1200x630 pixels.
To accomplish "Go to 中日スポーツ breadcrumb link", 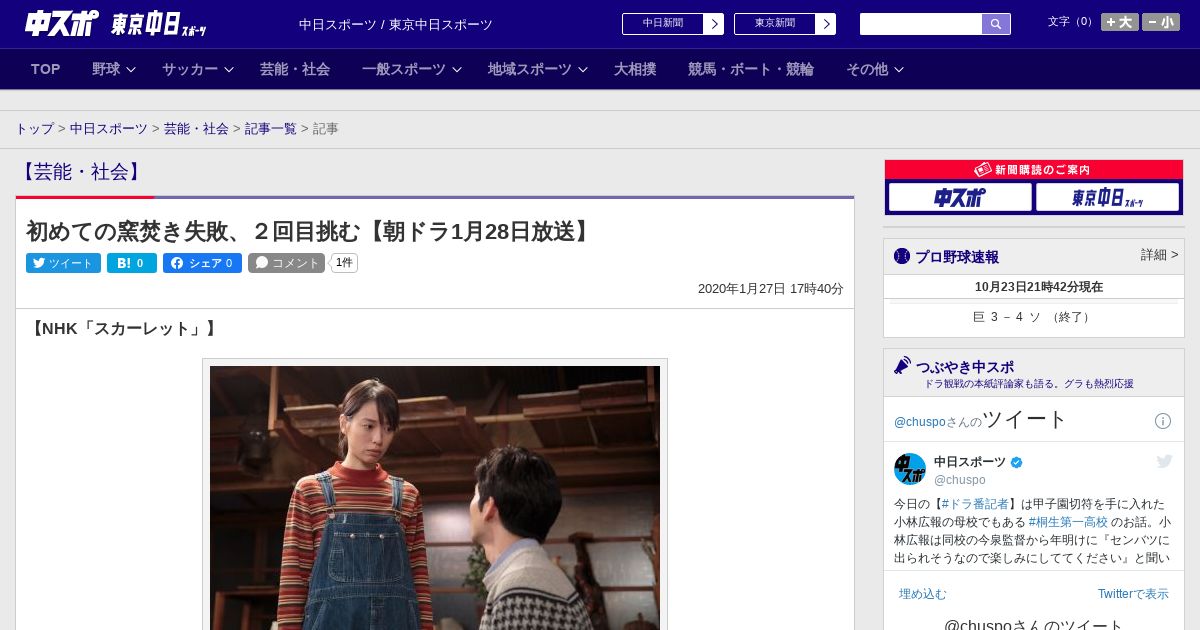I will [109, 129].
